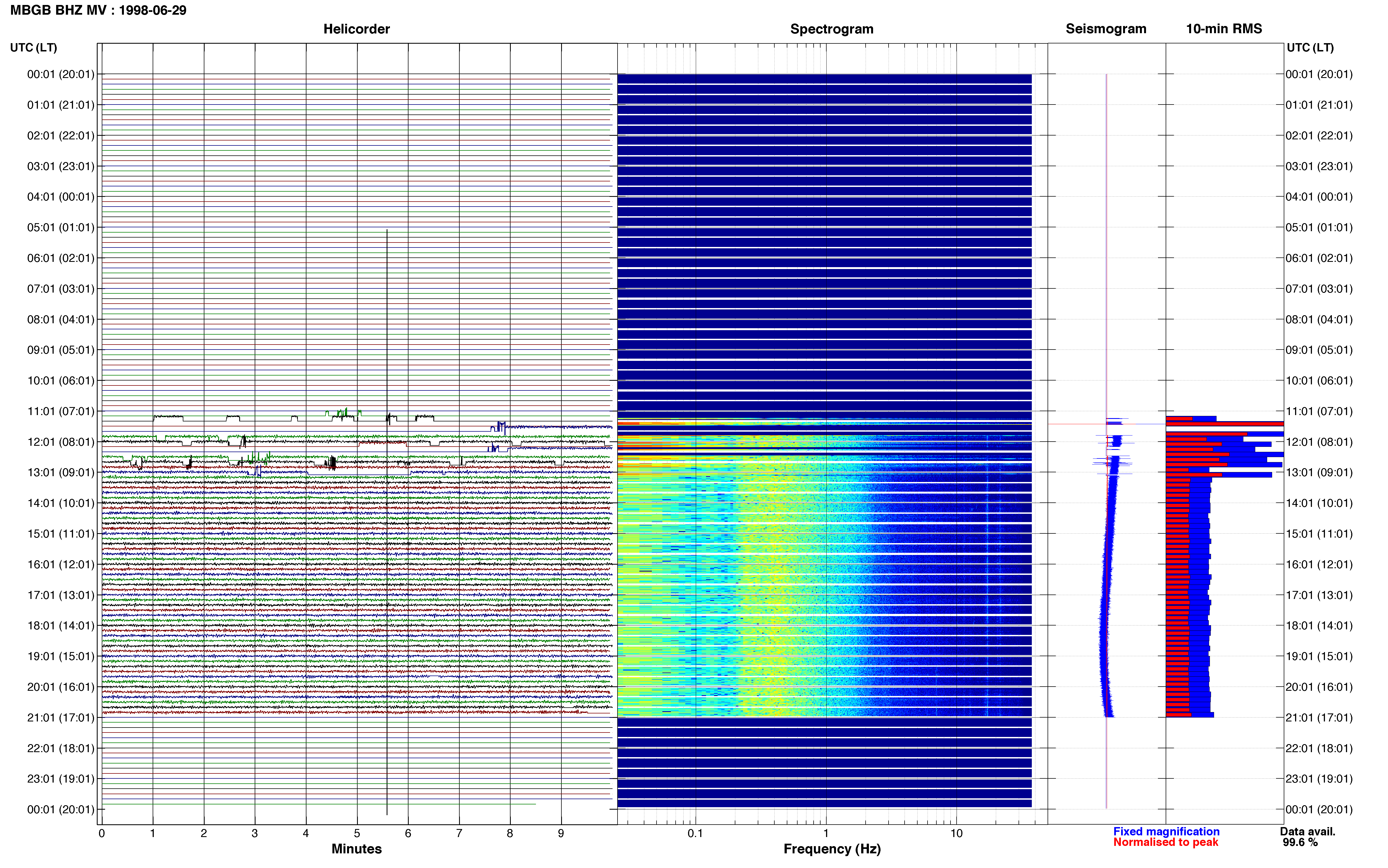
Task: Click the left-axis time label 03:01 (23:01)
Action: [61, 166]
